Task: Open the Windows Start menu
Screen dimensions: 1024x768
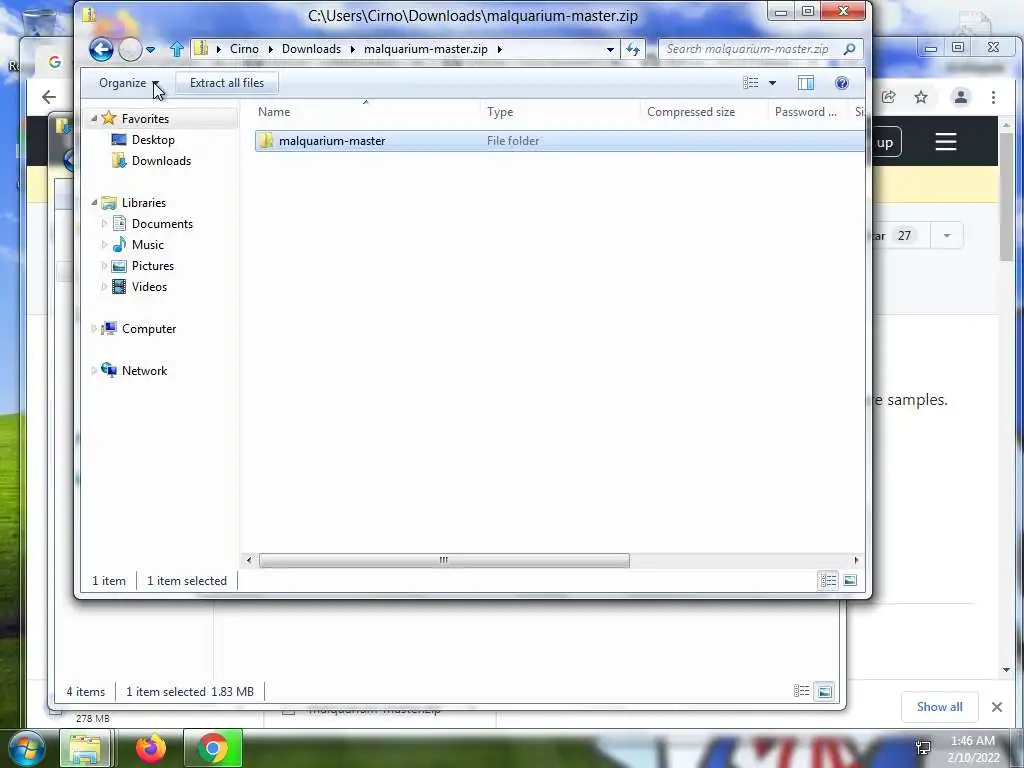Action: coord(27,748)
